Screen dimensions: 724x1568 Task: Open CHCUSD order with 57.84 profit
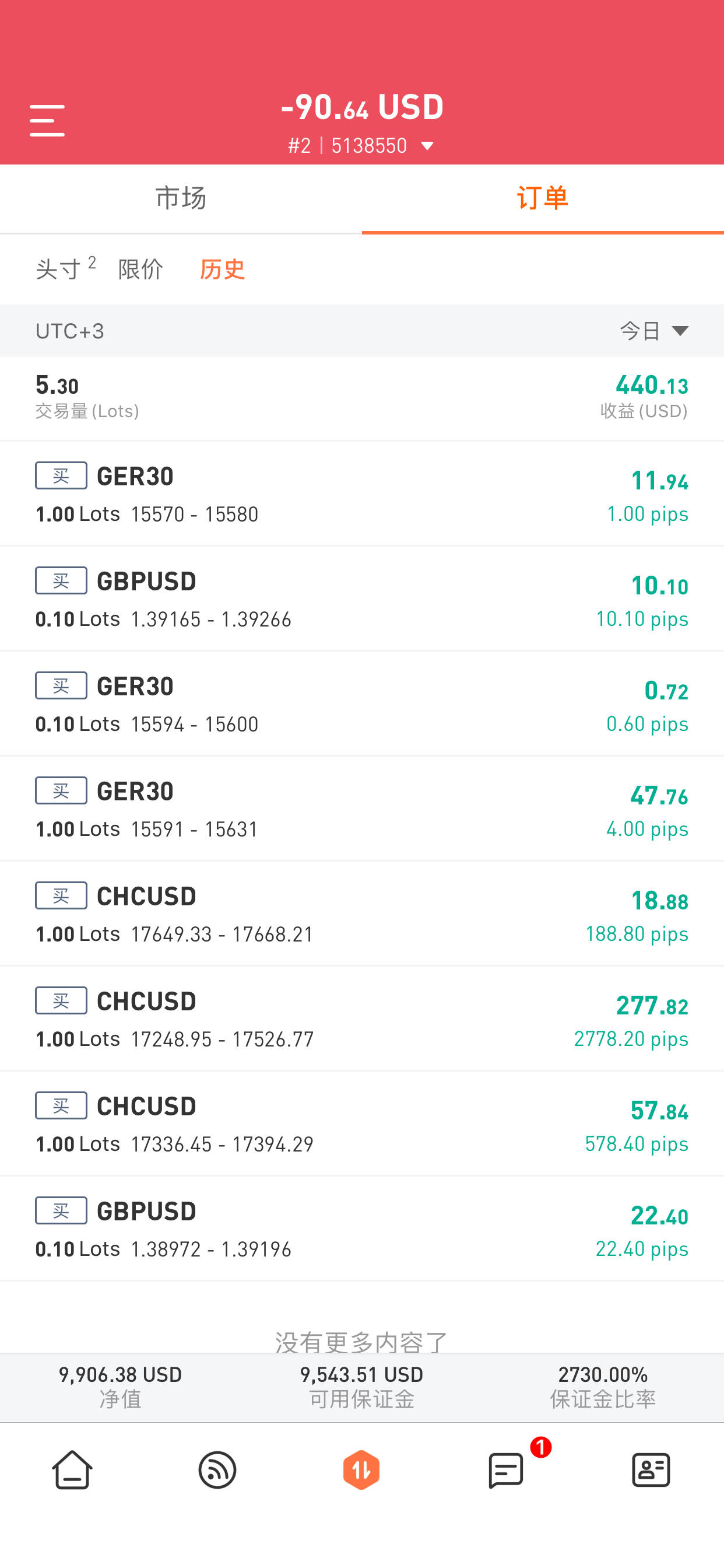click(x=362, y=1124)
